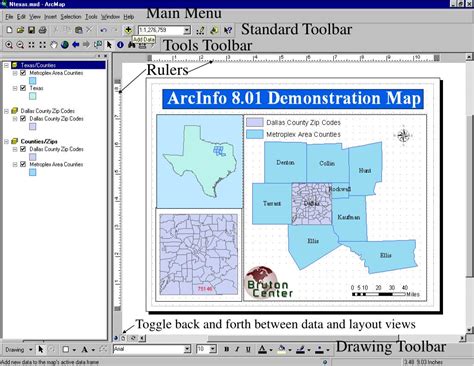474x366 pixels.
Task: Click the What's This help icon
Action: 228,30
